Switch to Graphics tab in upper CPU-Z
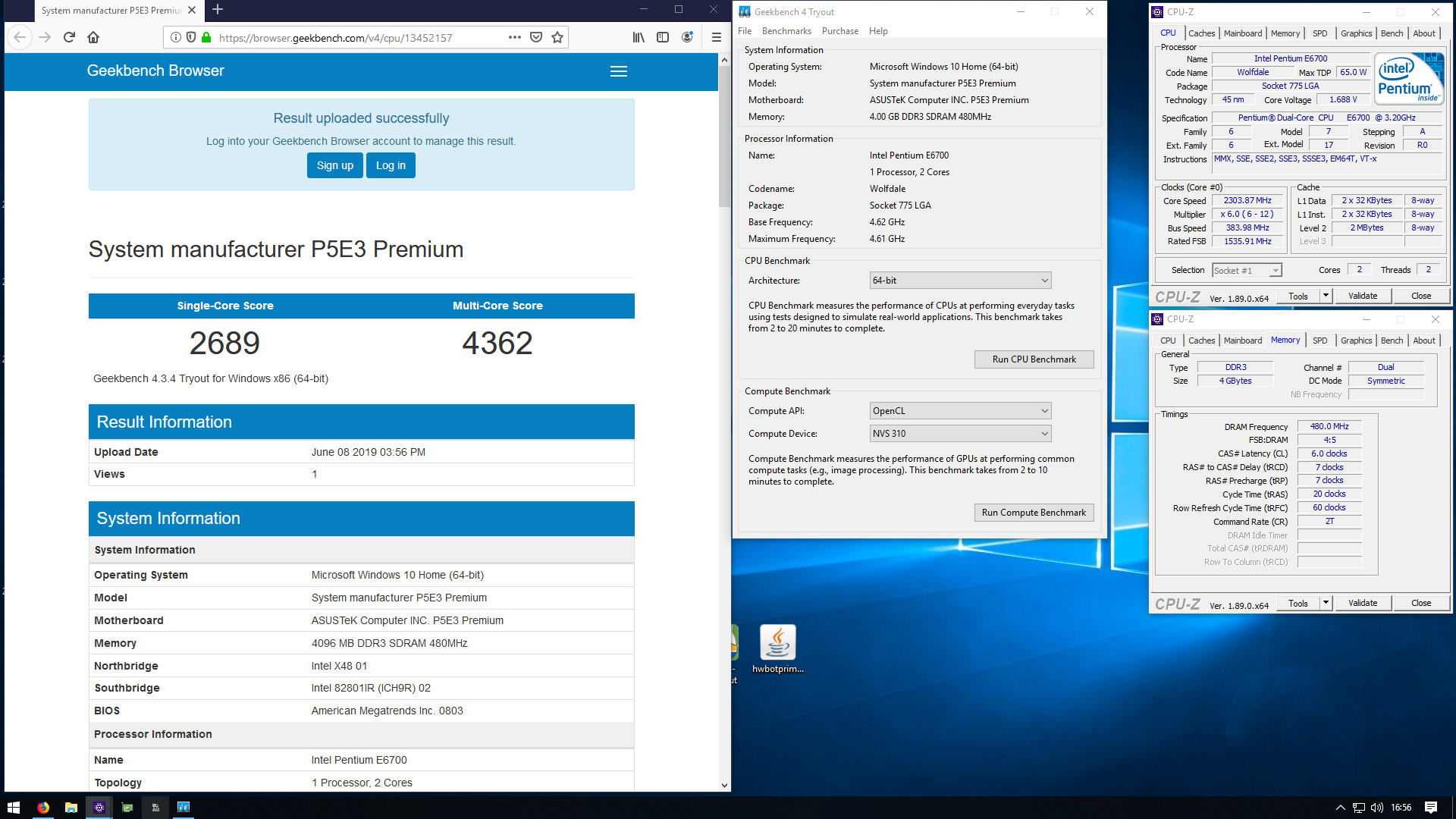Image resolution: width=1456 pixels, height=819 pixels. pos(1356,33)
